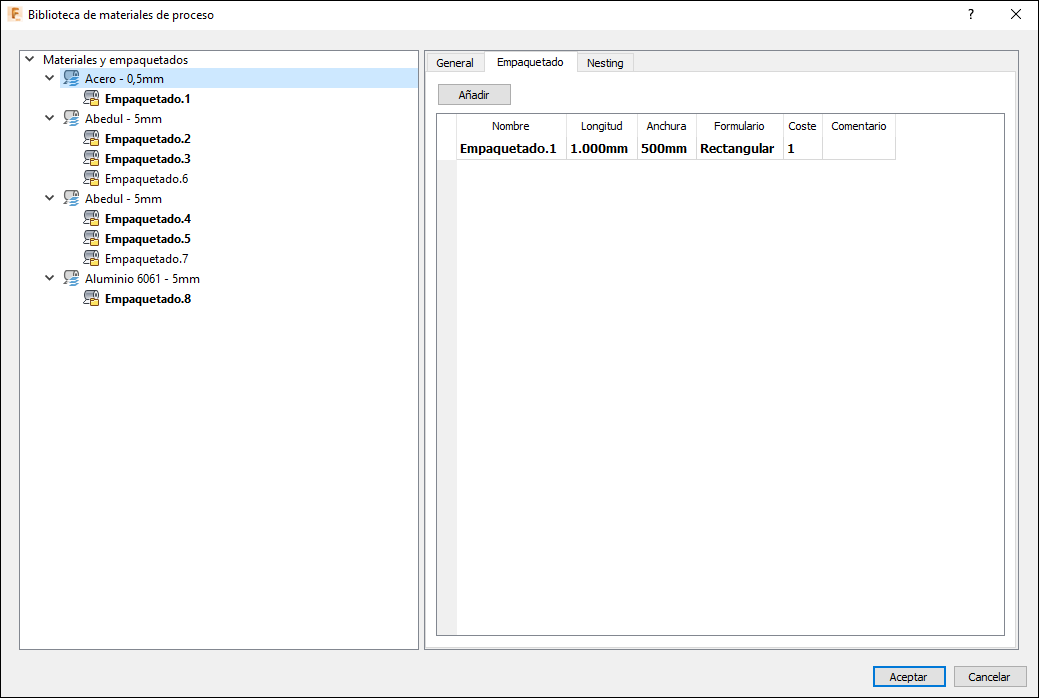Select Empaquetado.5 label in the tree

[148, 239]
